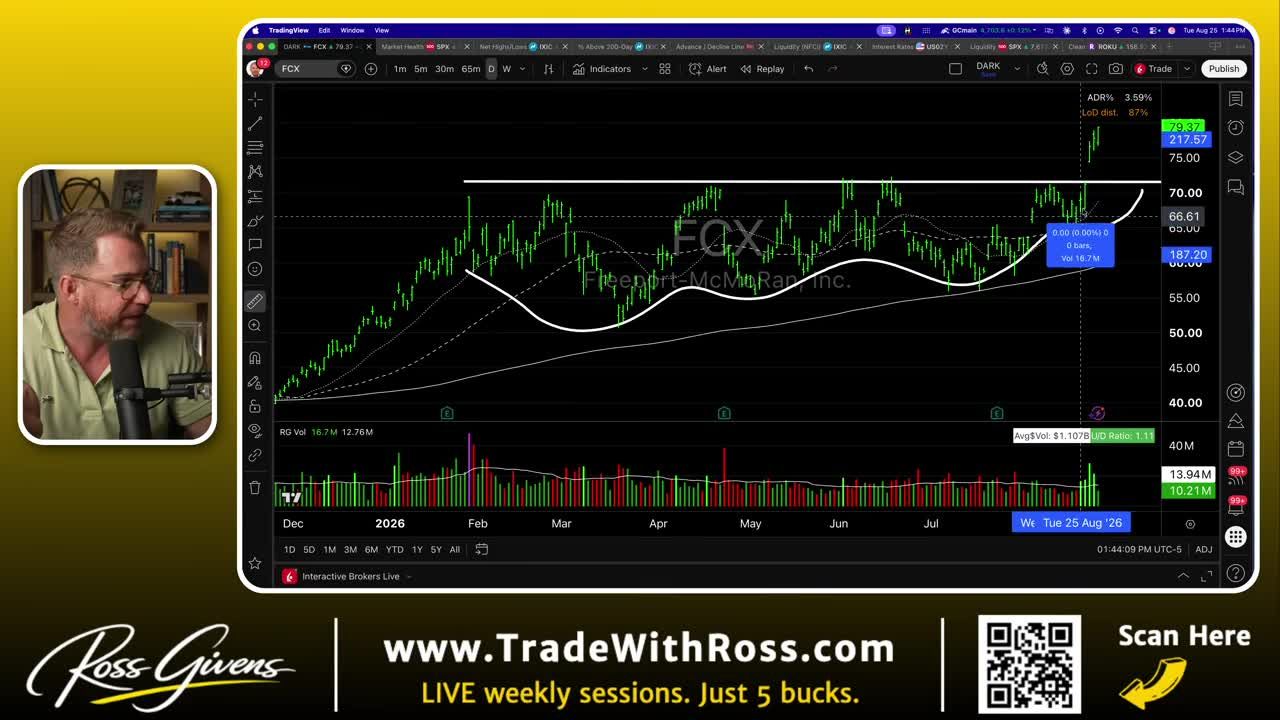Viewport: 1280px width, 720px height.
Task: Open the forecasting and measurement tools
Action: [x=255, y=196]
